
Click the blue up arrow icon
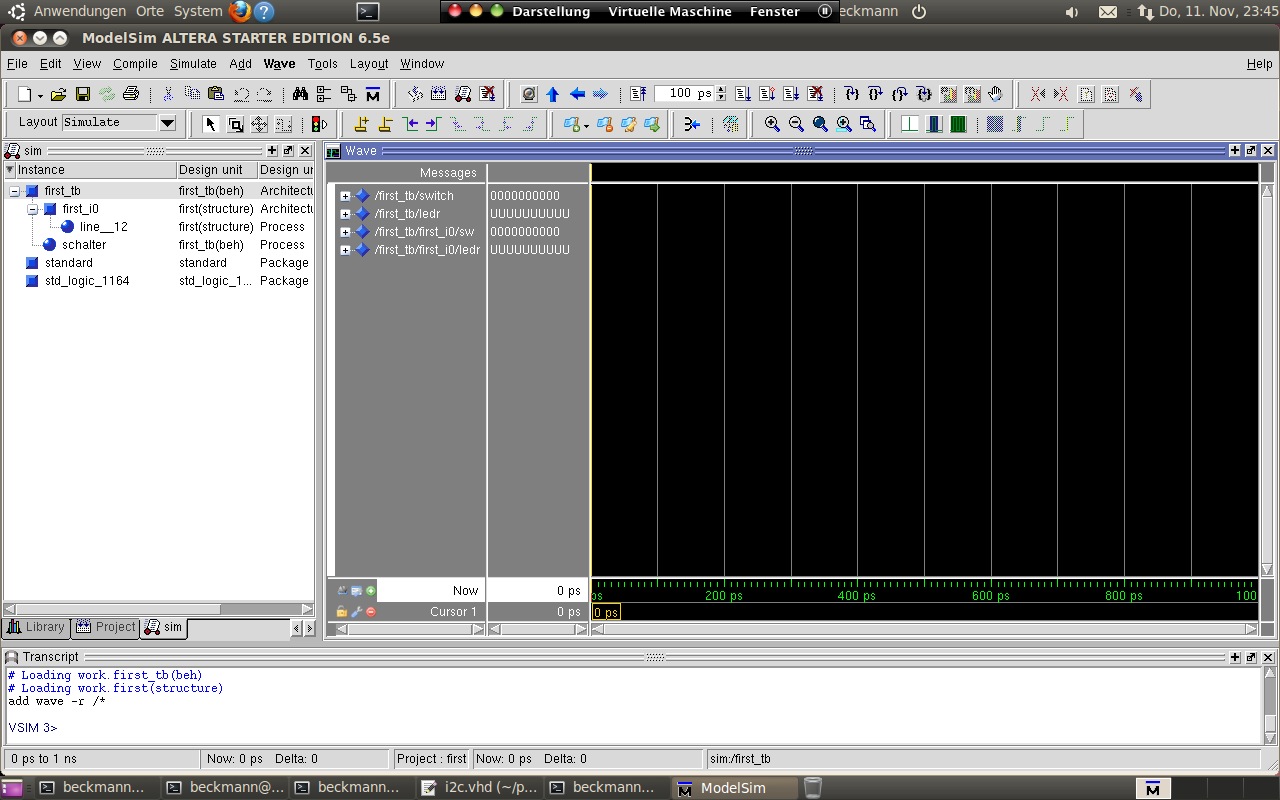click(553, 94)
